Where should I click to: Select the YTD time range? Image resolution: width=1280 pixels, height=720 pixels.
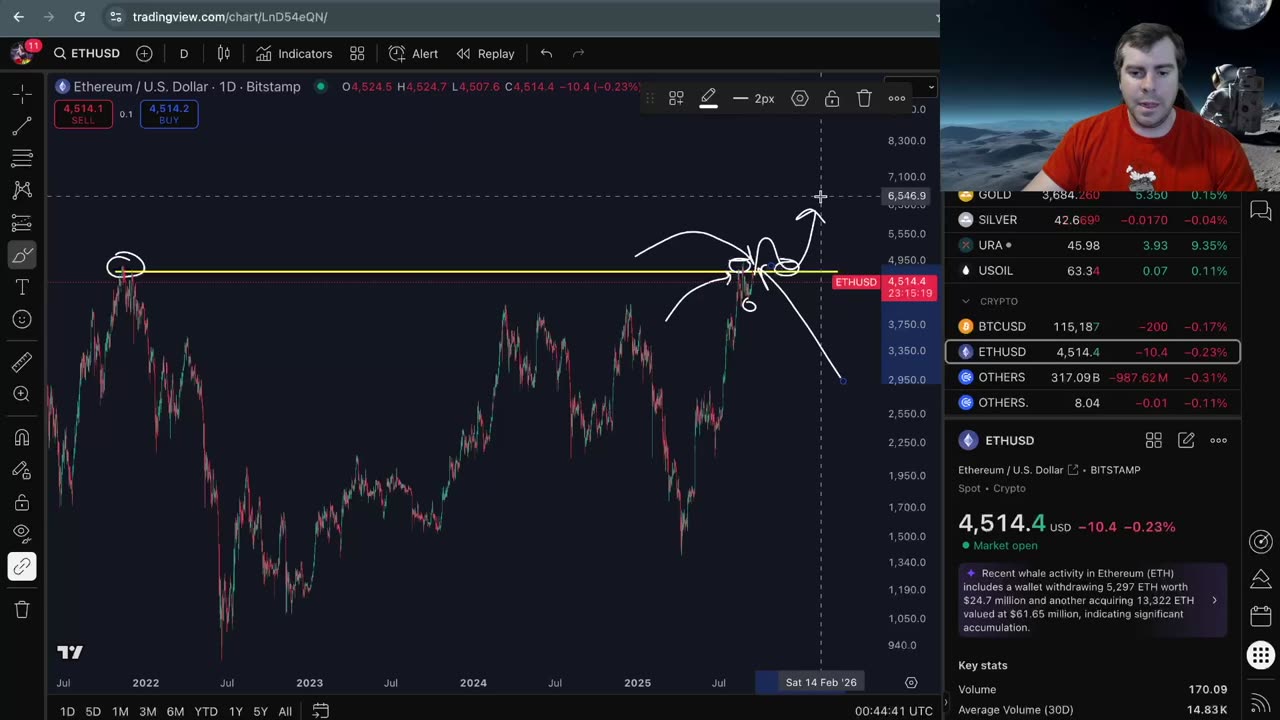[x=206, y=711]
